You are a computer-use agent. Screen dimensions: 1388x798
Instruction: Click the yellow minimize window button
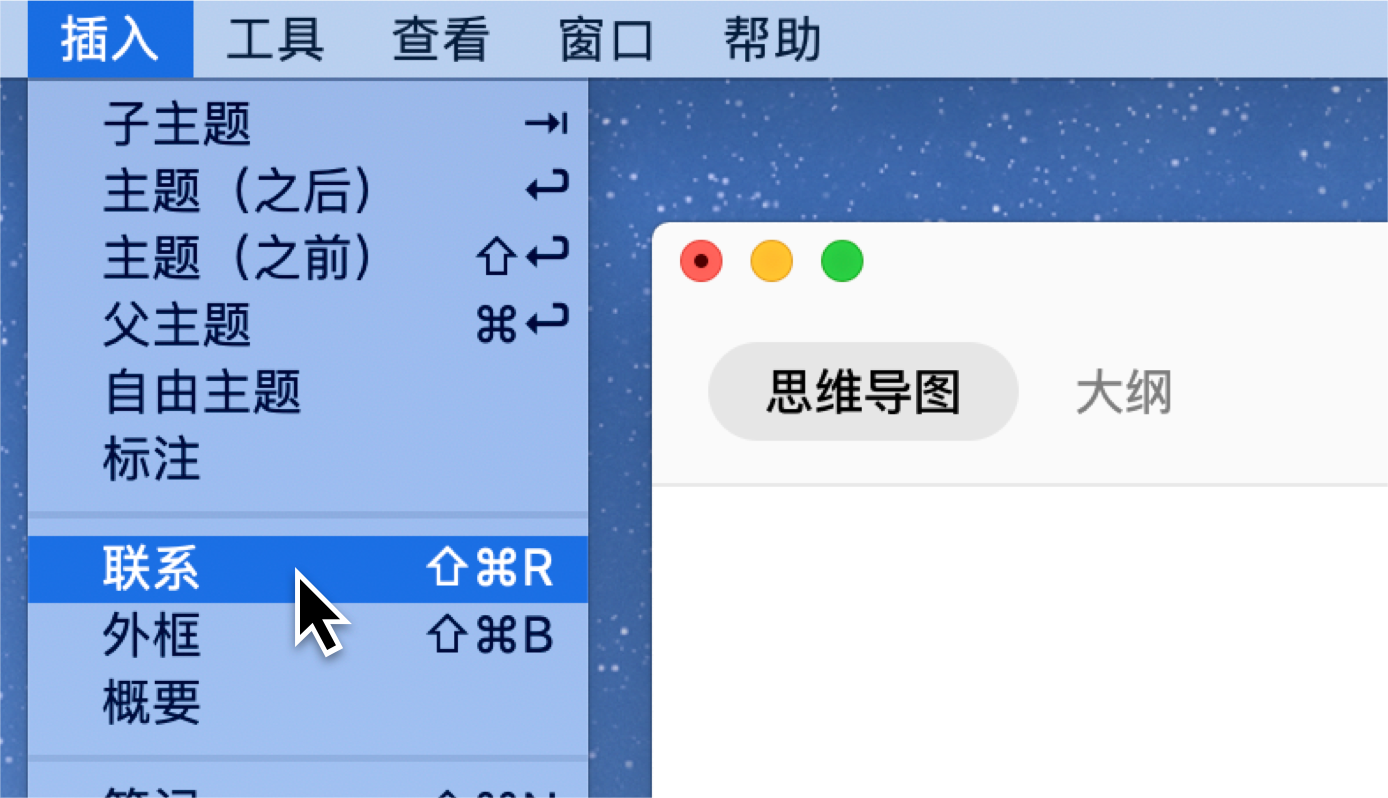coord(772,262)
